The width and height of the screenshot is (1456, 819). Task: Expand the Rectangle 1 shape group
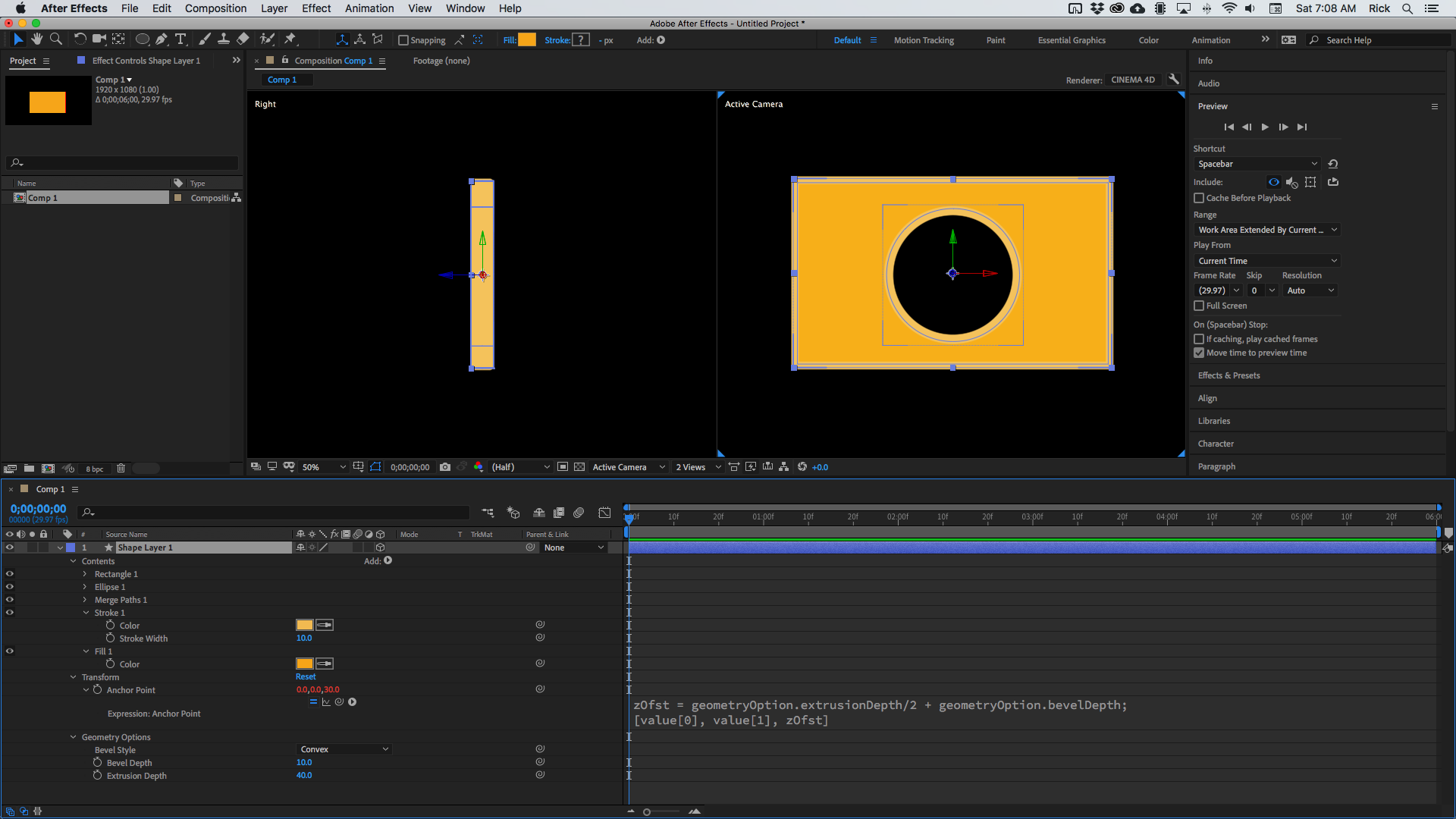[85, 574]
